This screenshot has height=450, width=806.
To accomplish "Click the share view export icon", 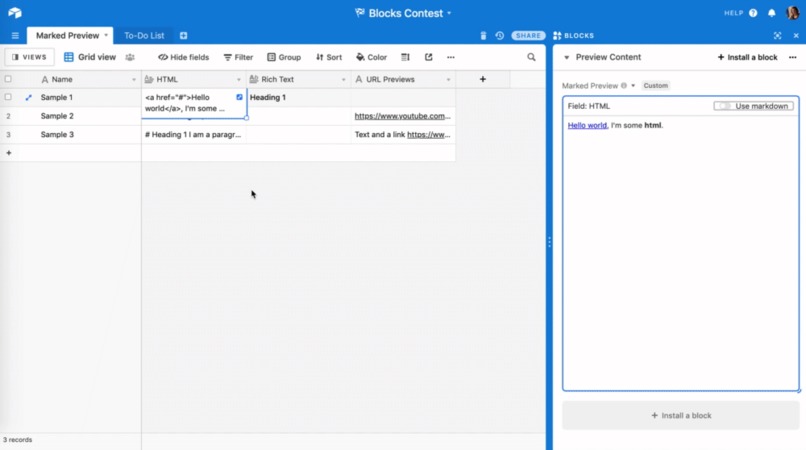I will click(428, 57).
